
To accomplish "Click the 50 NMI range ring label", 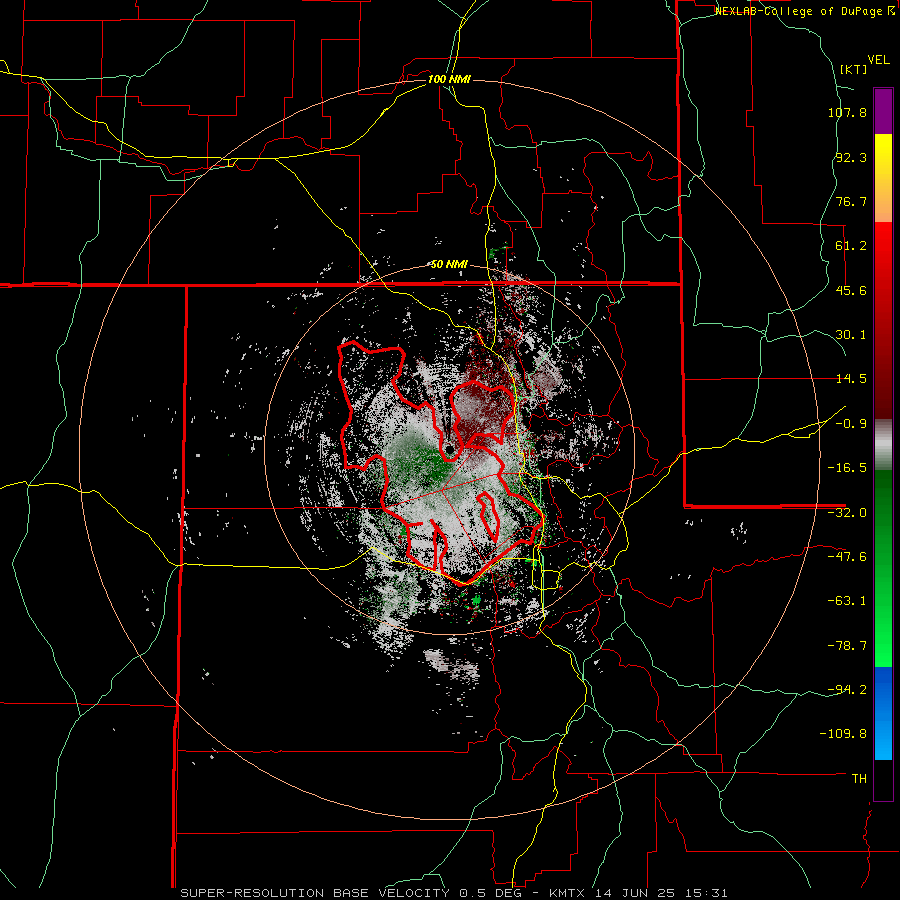I will click(x=449, y=265).
